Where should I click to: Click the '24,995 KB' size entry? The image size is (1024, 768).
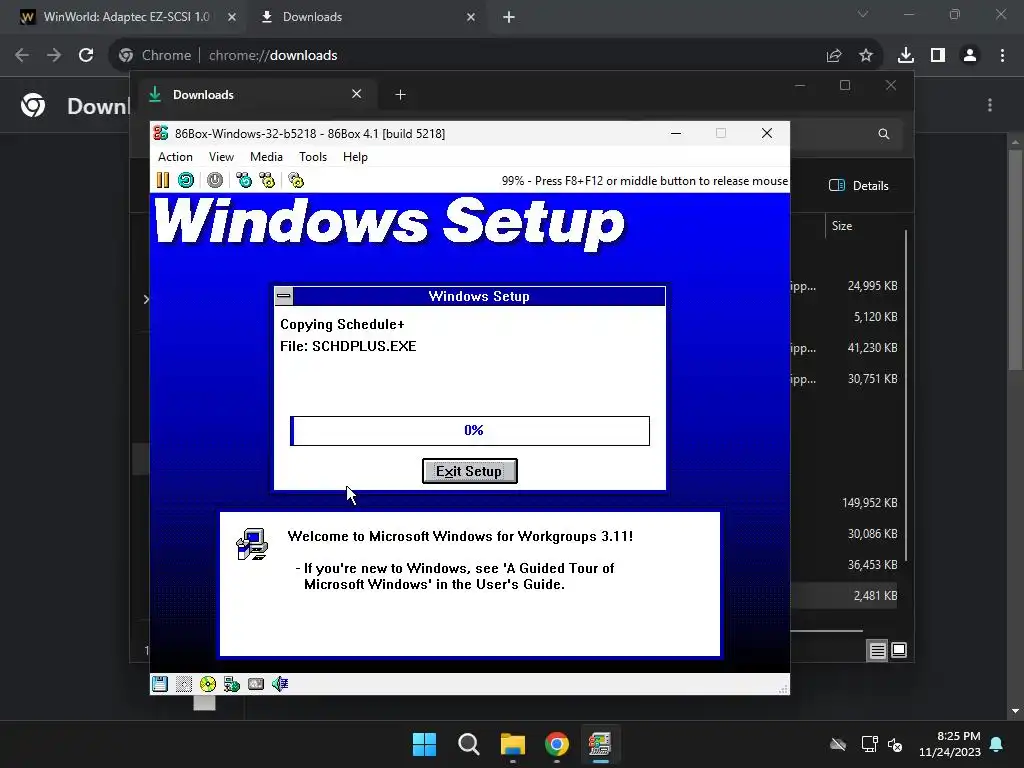coord(872,285)
